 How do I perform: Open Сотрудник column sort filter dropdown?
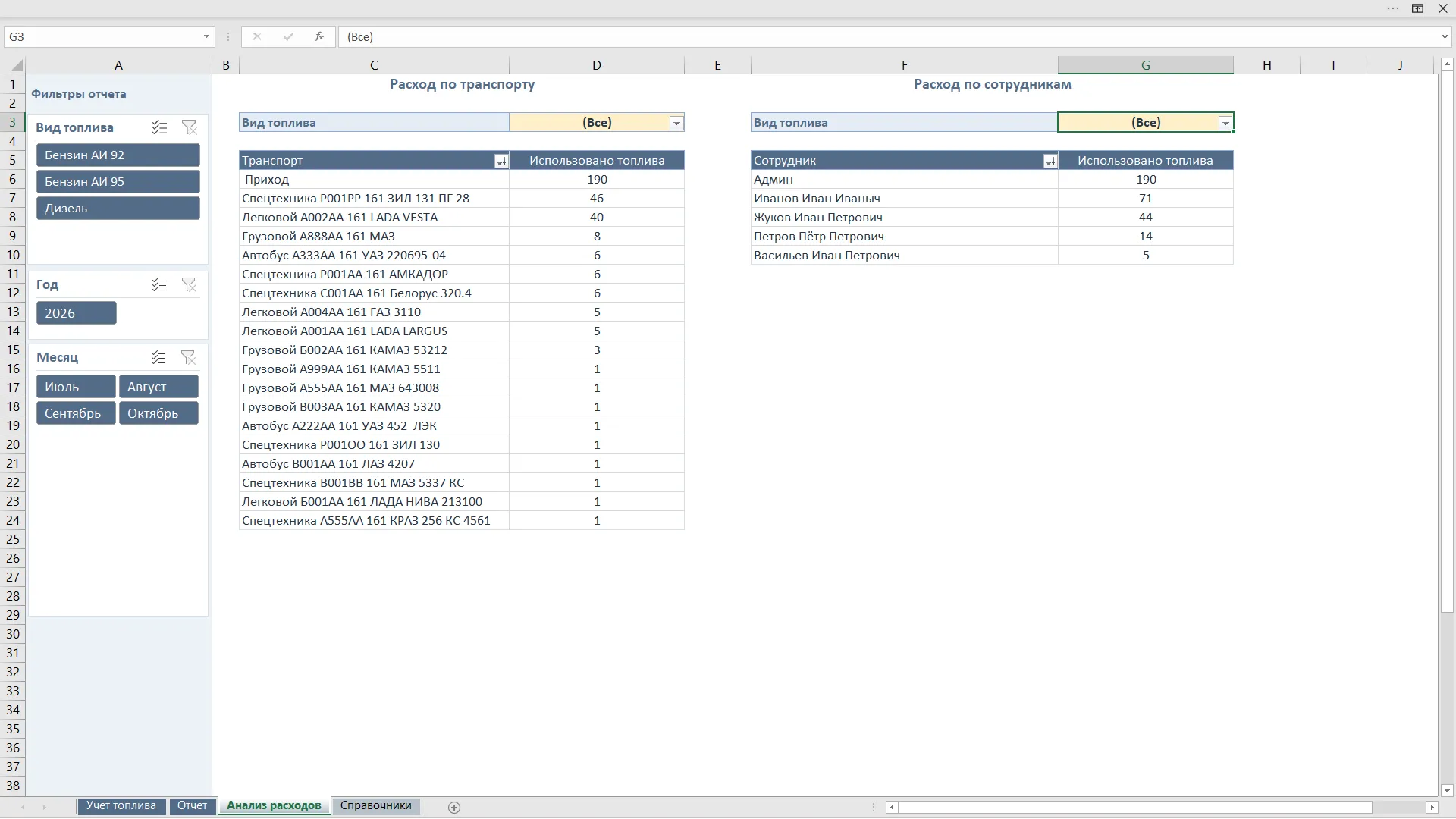[x=1050, y=161]
